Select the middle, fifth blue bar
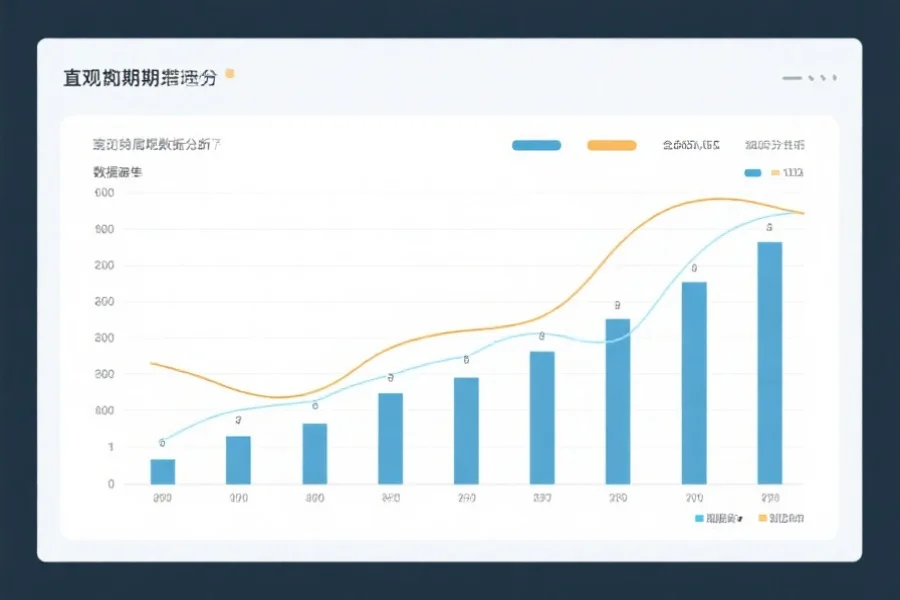Screen dimensions: 900x600 point(466,431)
